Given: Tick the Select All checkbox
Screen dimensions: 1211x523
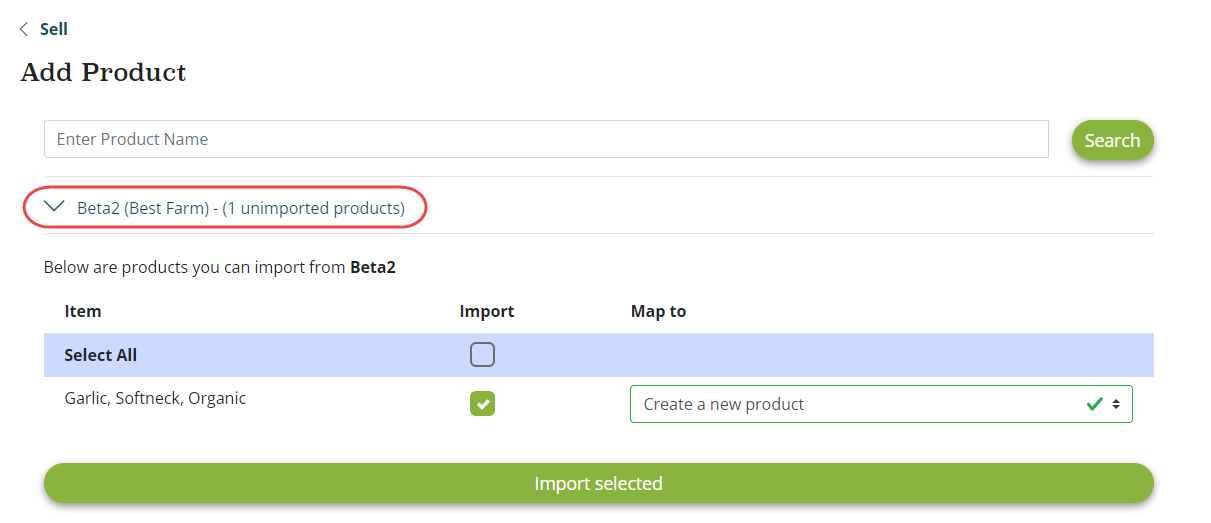Looking at the screenshot, I should click(482, 355).
